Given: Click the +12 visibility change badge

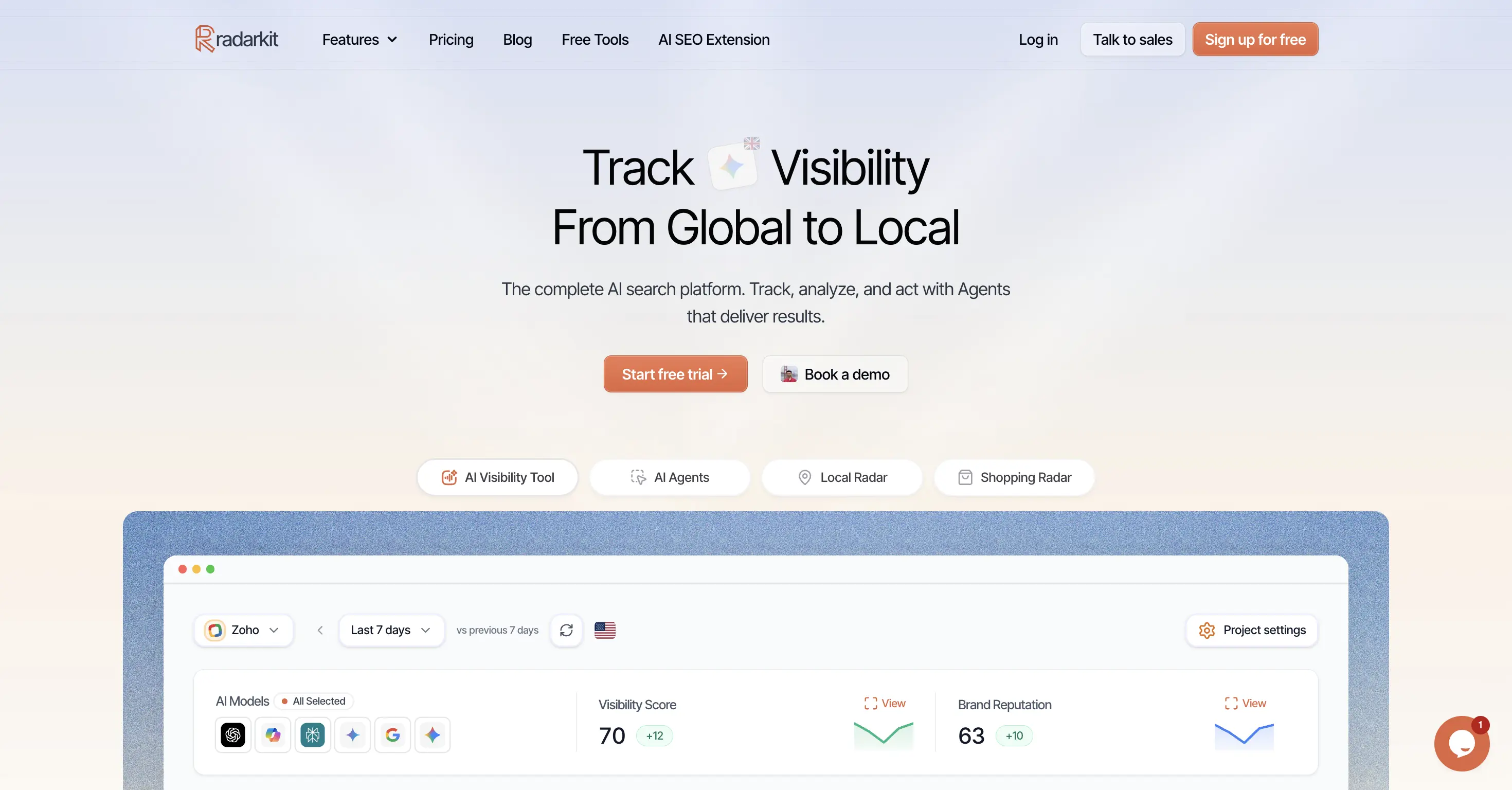Looking at the screenshot, I should [655, 736].
